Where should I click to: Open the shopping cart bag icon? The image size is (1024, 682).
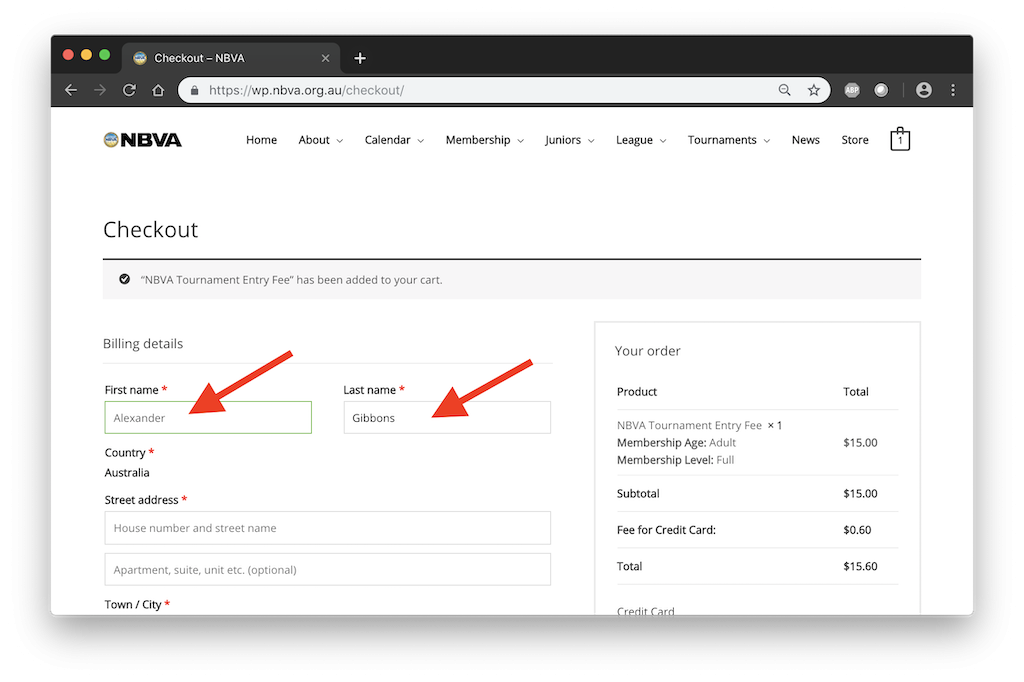click(x=900, y=138)
